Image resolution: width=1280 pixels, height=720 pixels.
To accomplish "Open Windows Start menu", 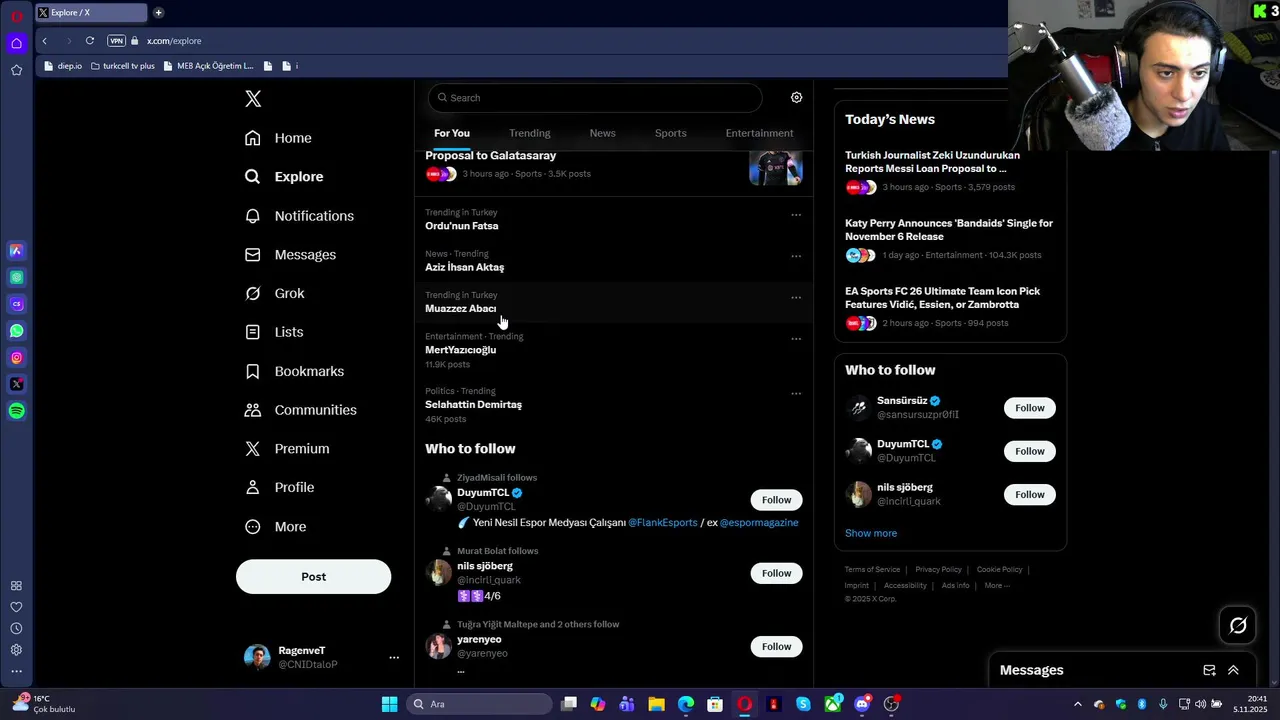I will 389,704.
